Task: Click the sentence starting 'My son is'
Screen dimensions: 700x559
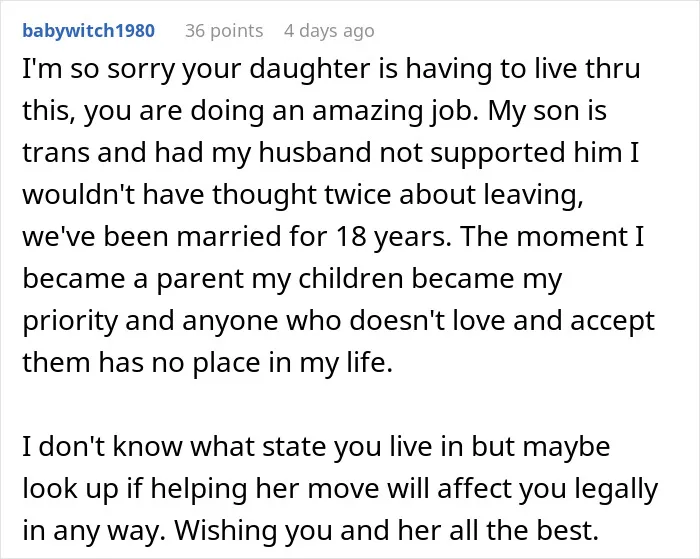Action: click(547, 111)
